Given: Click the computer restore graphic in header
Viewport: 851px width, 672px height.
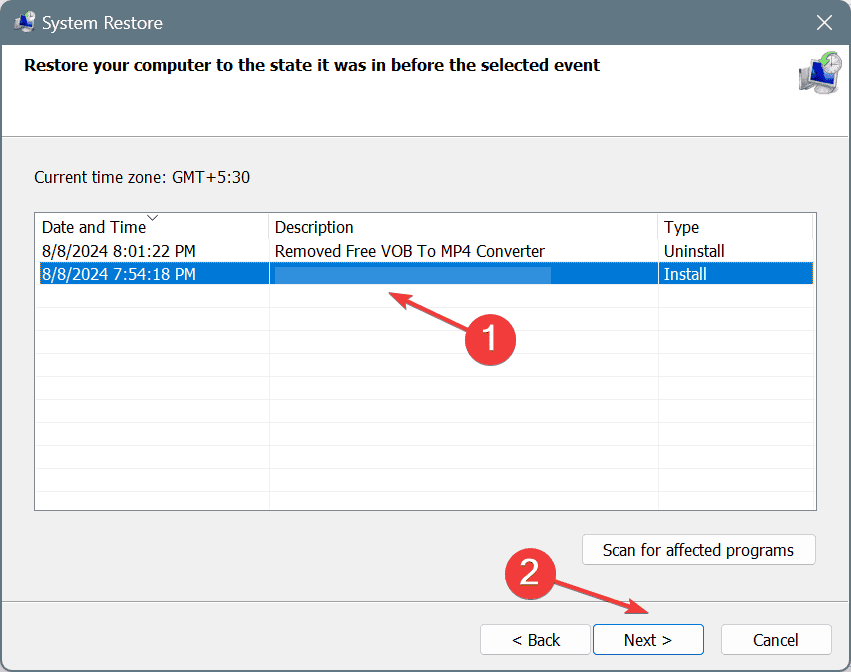Looking at the screenshot, I should coord(820,74).
